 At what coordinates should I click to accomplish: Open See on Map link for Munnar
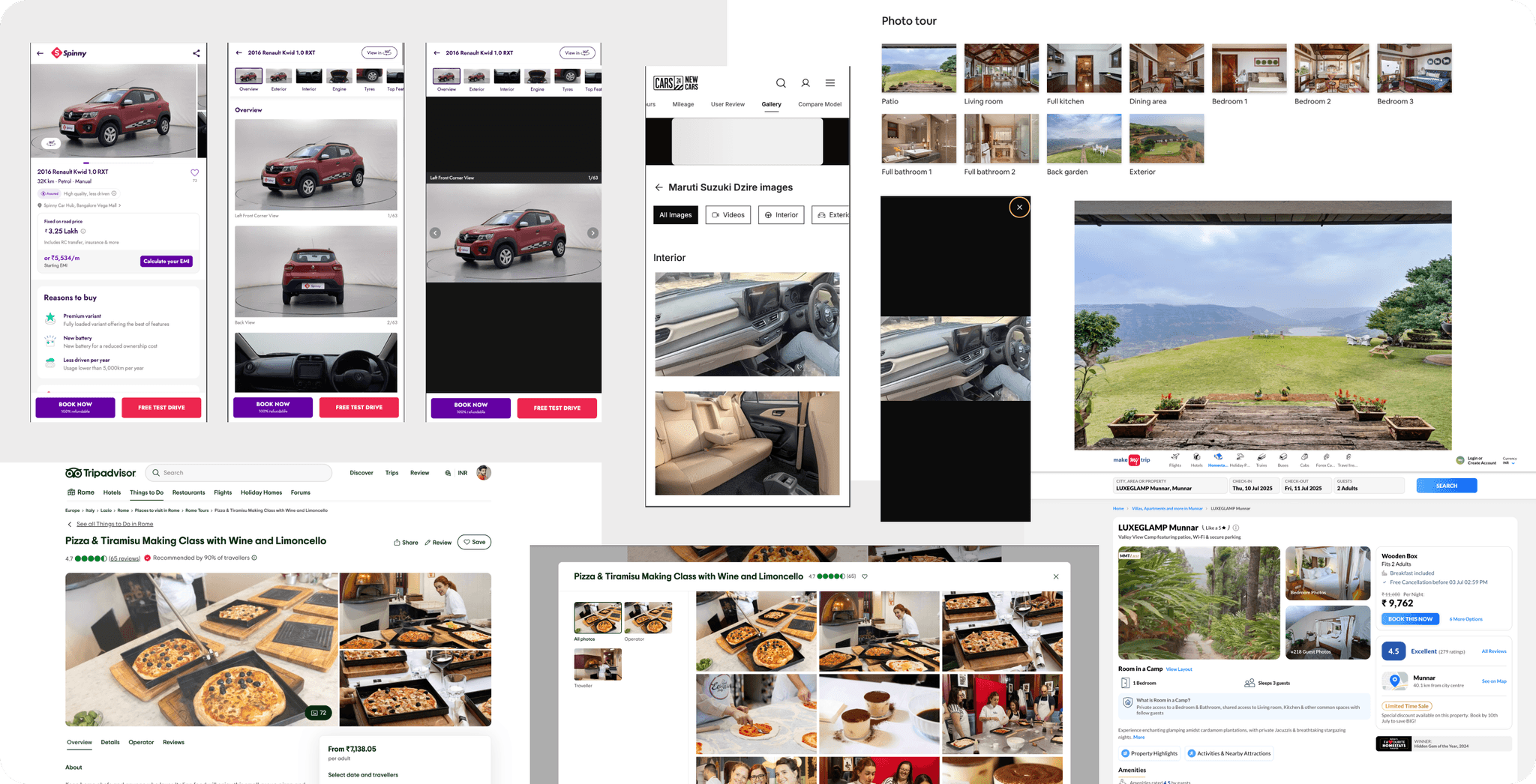1494,681
